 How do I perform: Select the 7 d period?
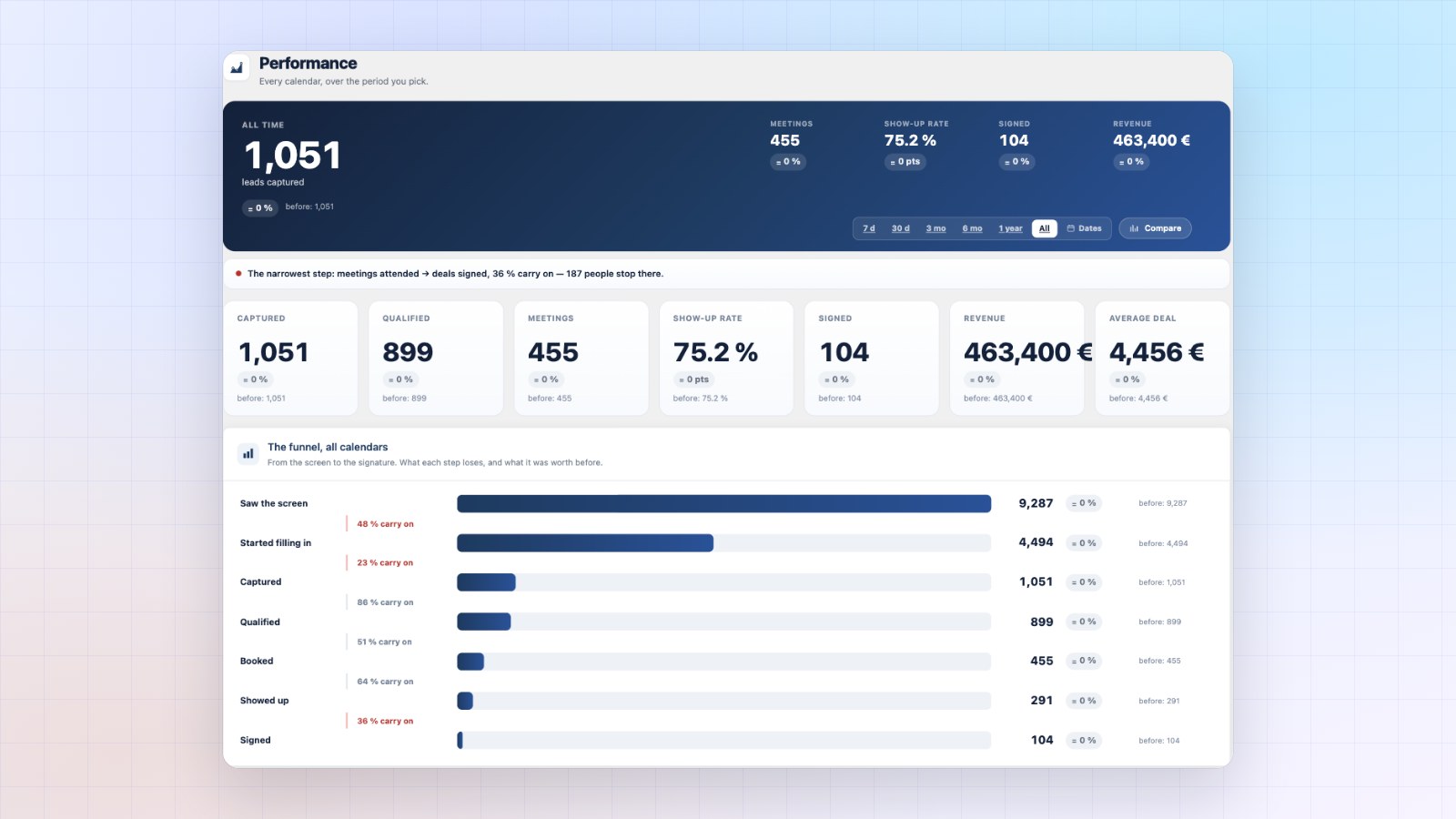coord(868,228)
